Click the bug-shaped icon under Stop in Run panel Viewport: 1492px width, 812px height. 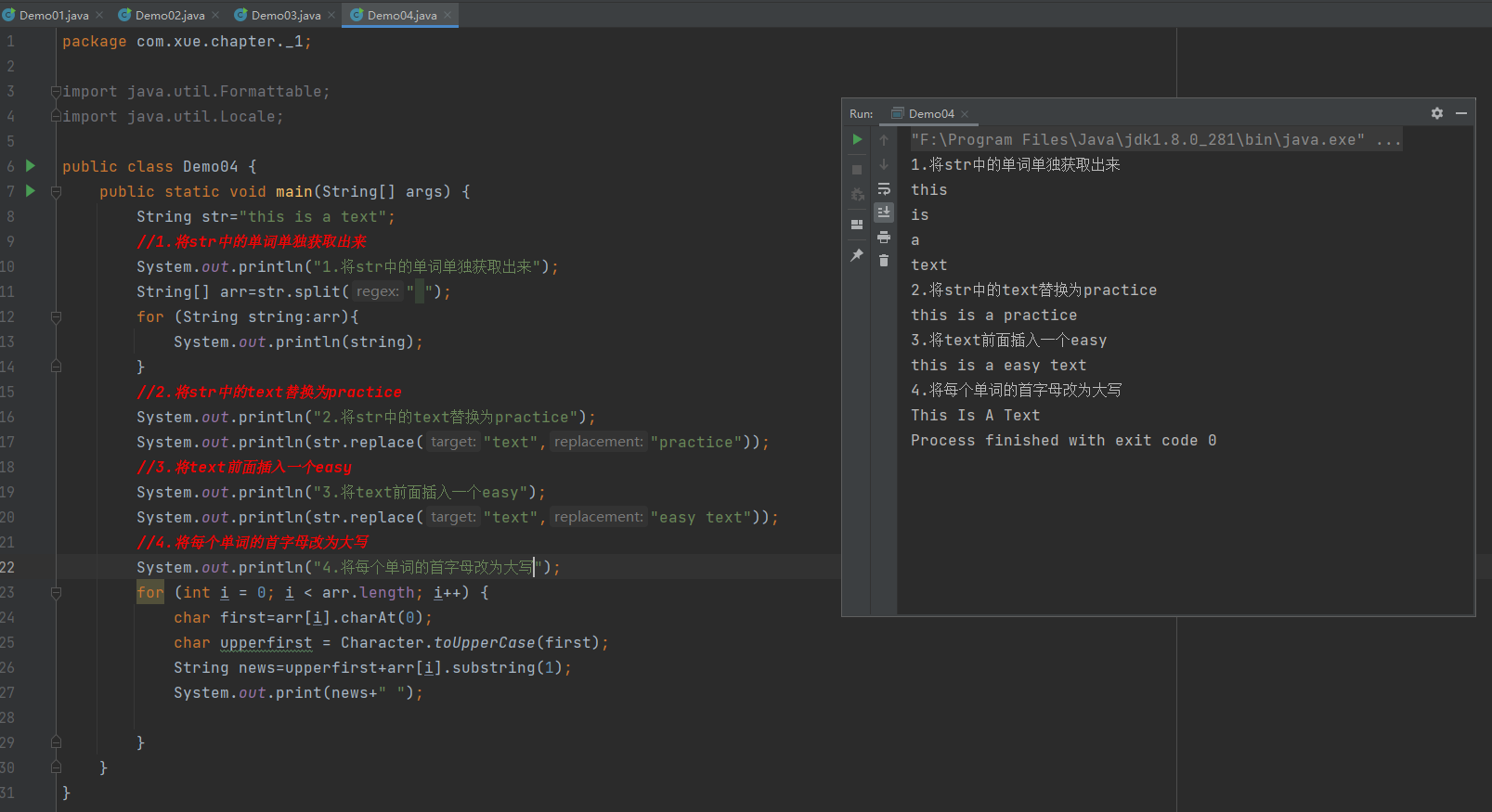[x=857, y=195]
